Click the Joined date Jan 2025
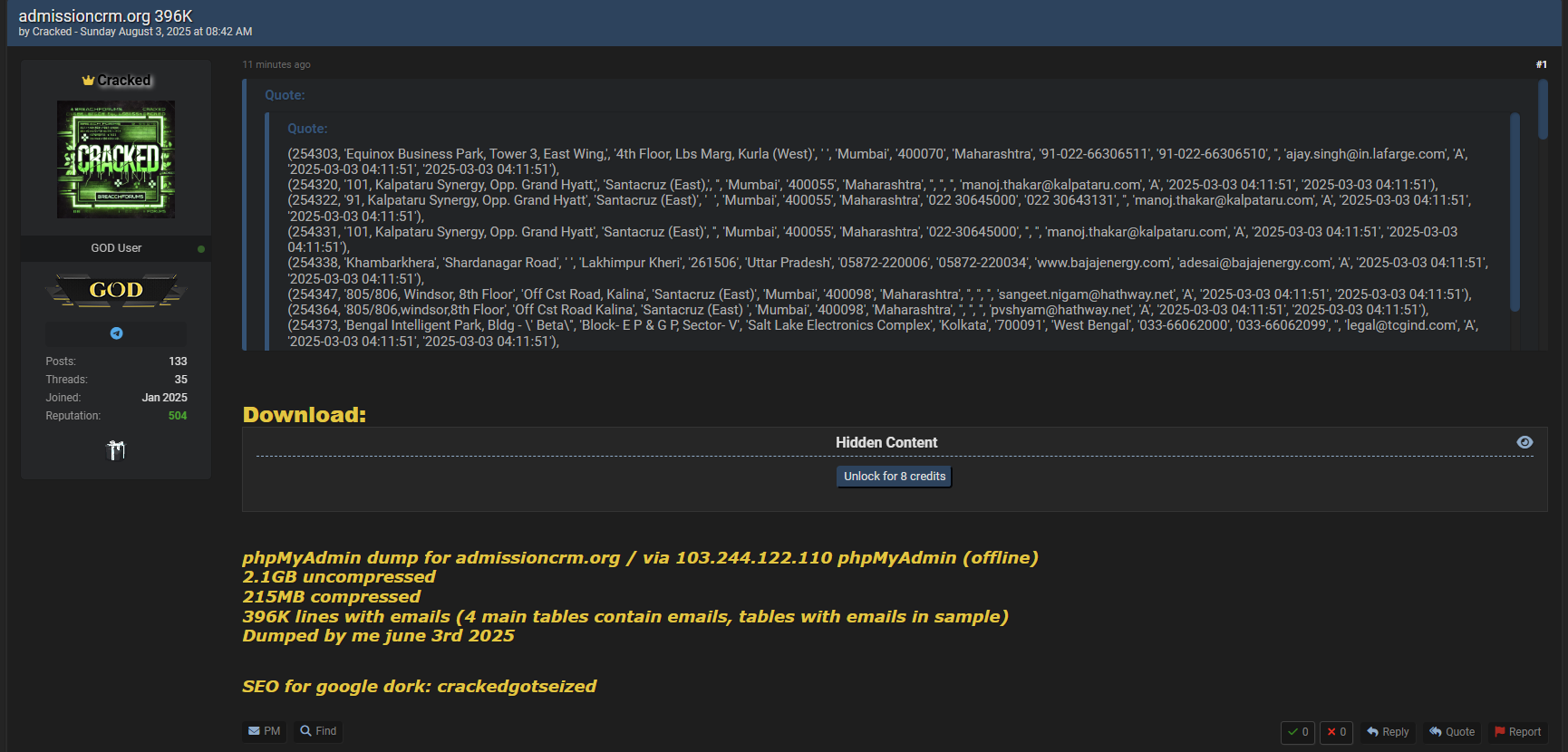This screenshot has width=1568, height=752. pos(164,398)
